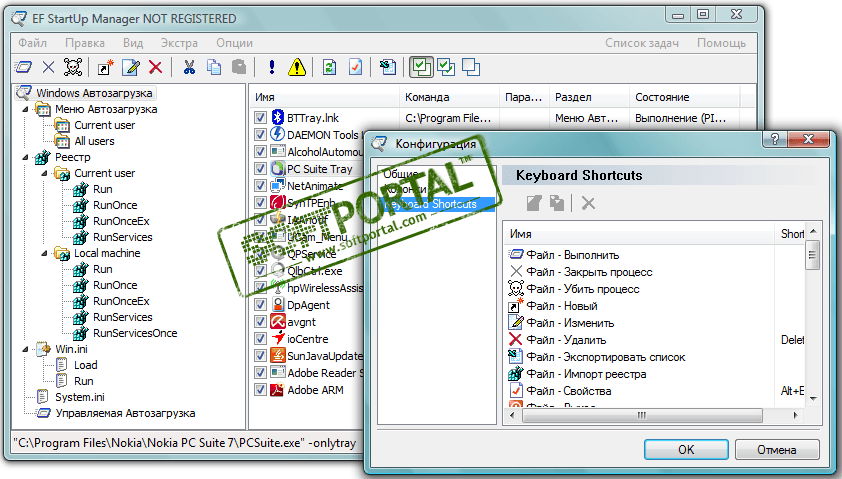Select RunServicesOnce in the tree
The image size is (842, 479).
[x=135, y=333]
